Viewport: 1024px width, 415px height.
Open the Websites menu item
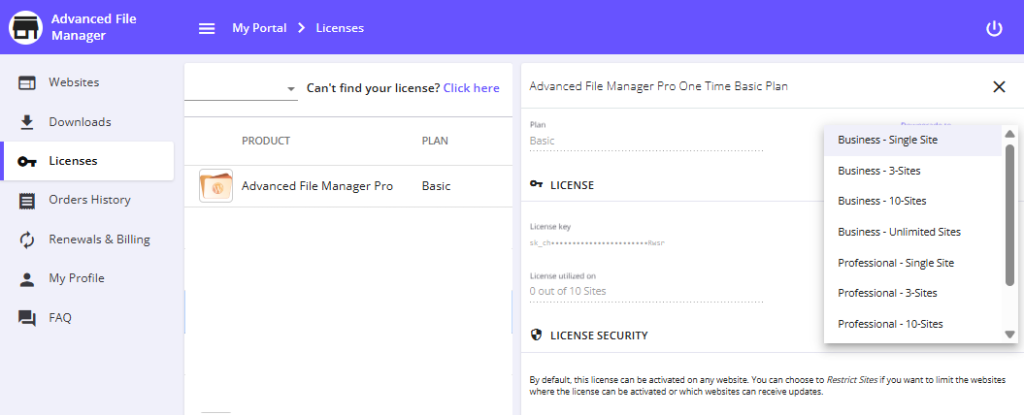tap(87, 83)
